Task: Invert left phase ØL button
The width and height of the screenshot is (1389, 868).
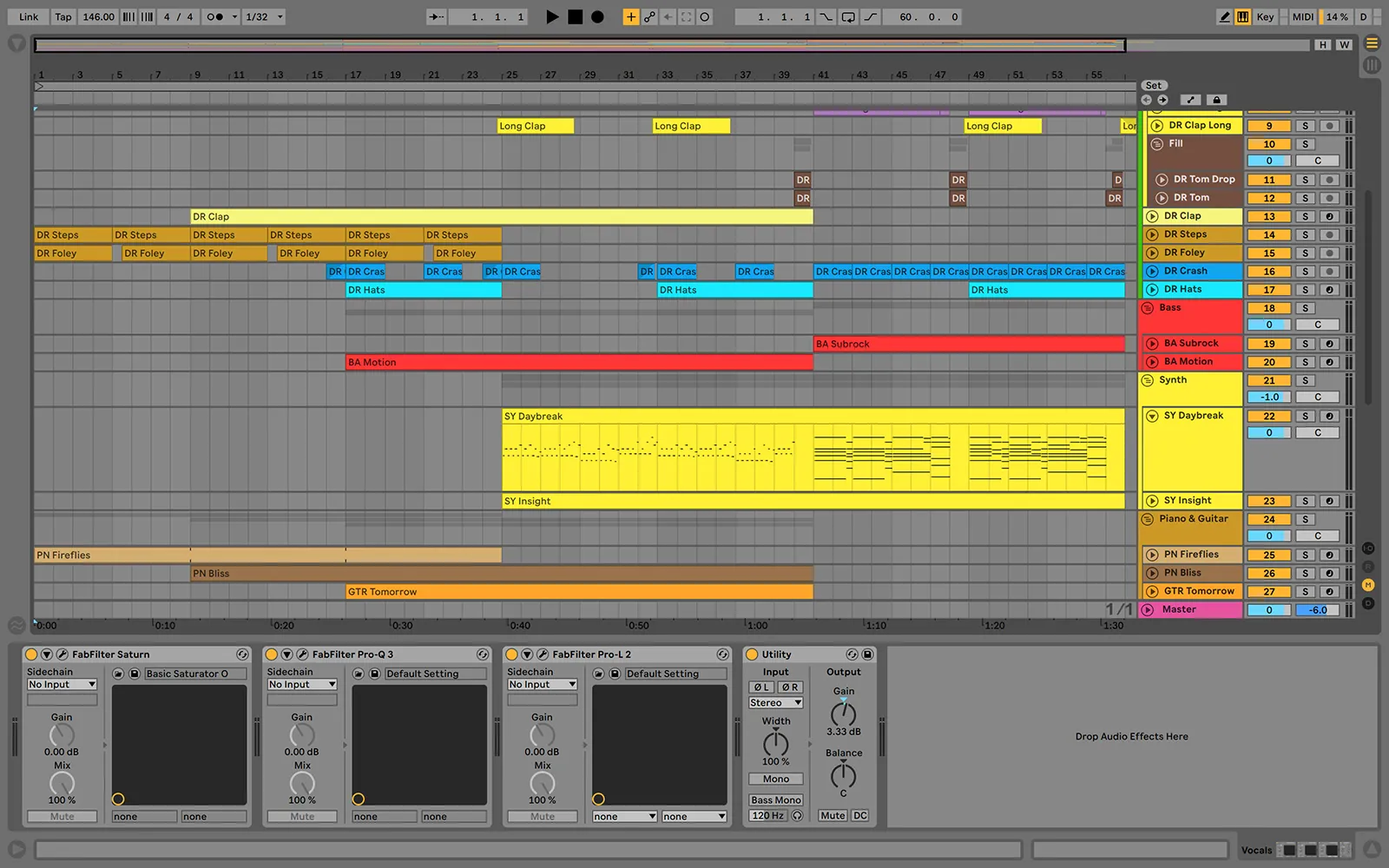Action: click(761, 687)
